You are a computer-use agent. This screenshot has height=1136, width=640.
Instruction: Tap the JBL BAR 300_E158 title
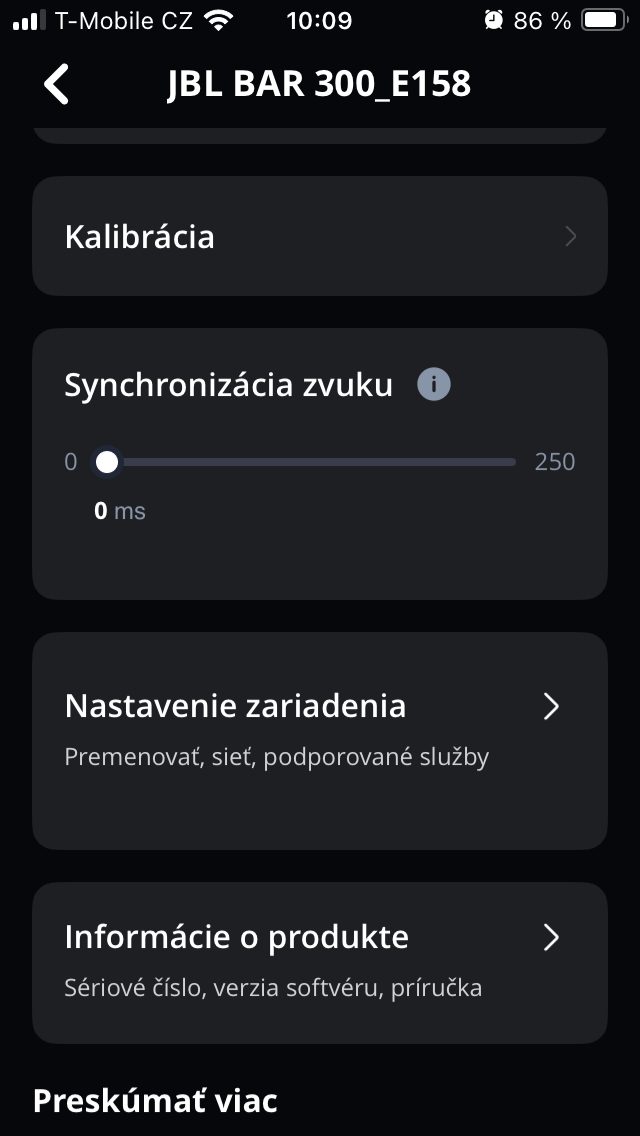coord(319,85)
